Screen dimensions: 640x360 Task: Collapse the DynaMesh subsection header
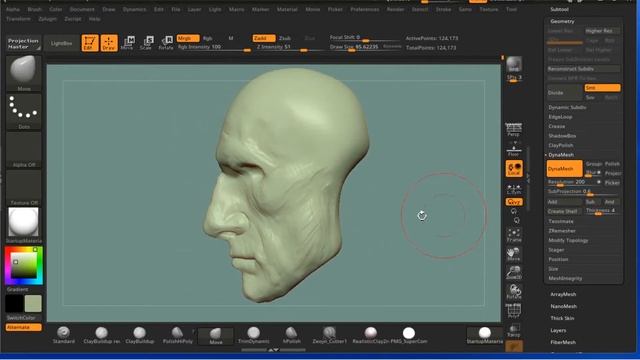(561, 155)
